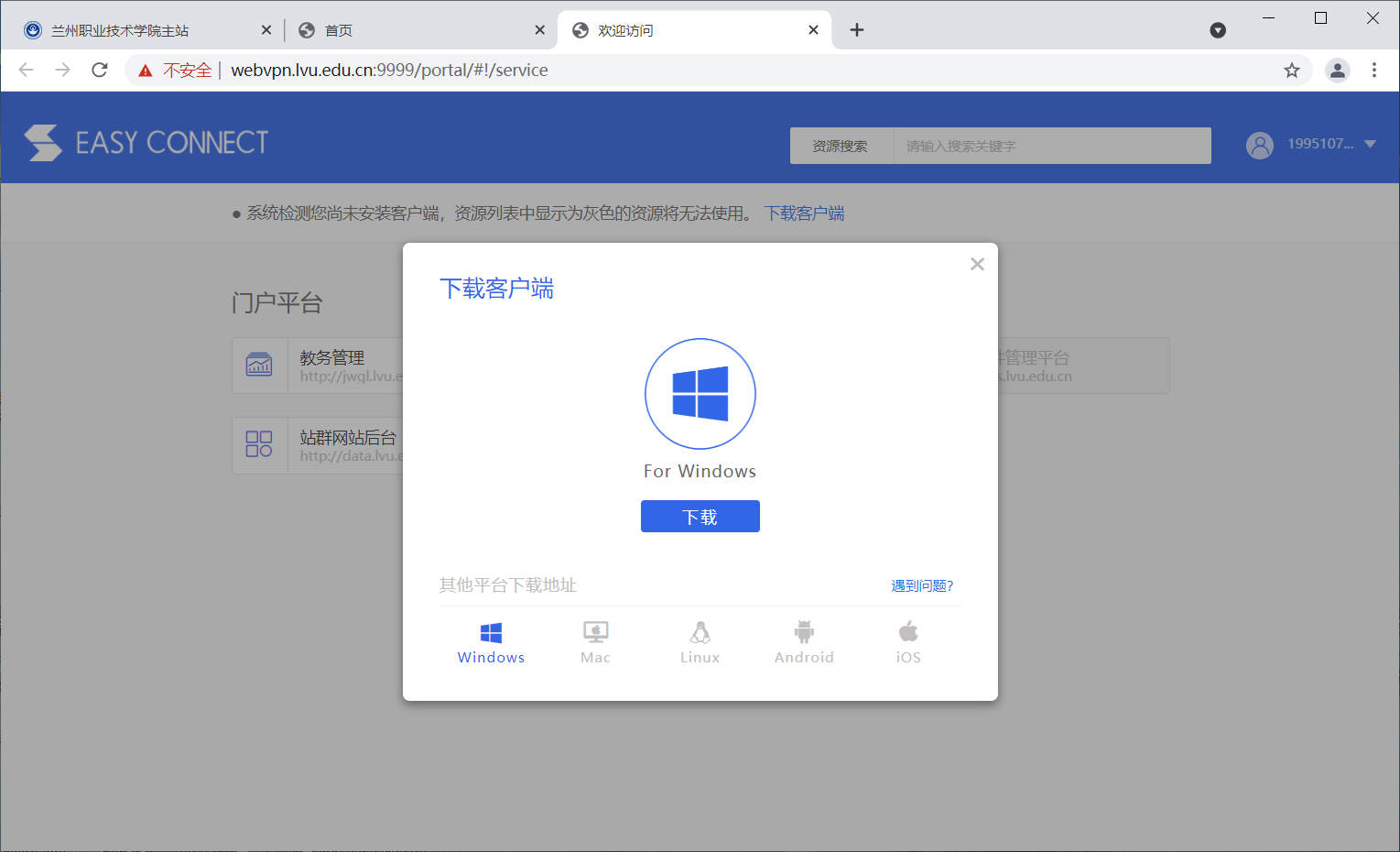This screenshot has width=1400, height=852.
Task: Click the address bar URL
Action: [389, 71]
